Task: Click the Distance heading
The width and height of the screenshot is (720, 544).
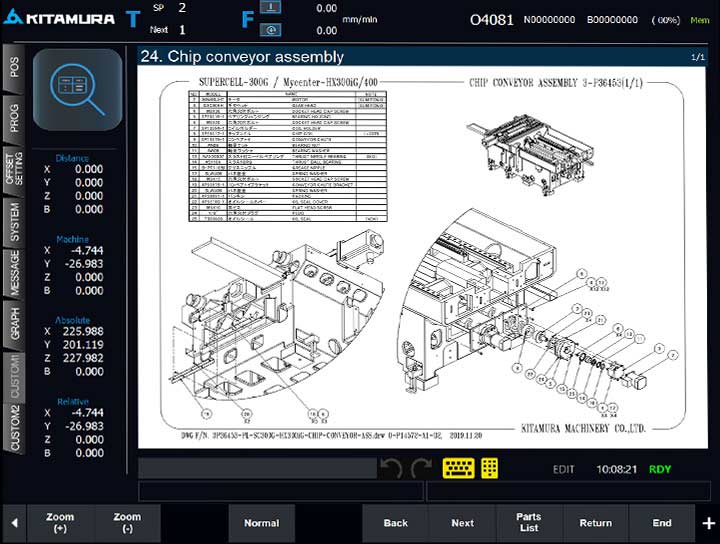Action: click(x=72, y=158)
